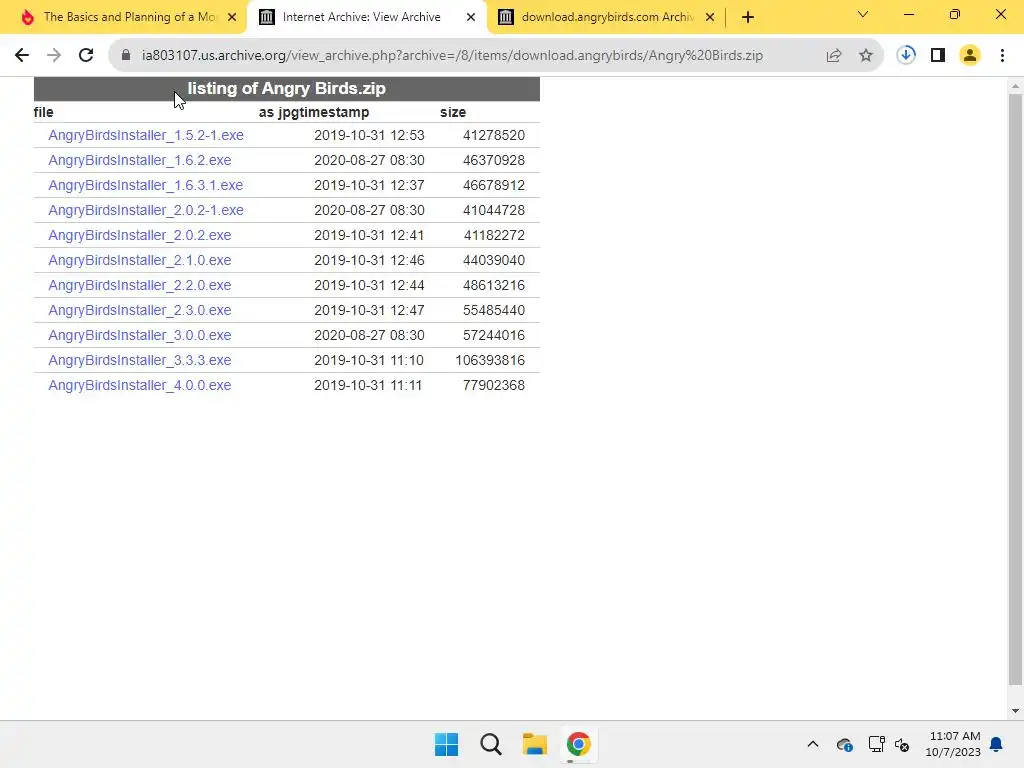Click the Chrome taskbar icon

(579, 744)
